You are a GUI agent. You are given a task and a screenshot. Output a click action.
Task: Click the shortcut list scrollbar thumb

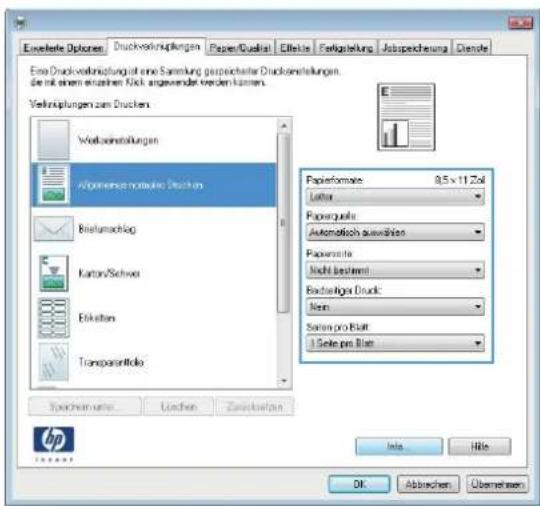pos(283,223)
